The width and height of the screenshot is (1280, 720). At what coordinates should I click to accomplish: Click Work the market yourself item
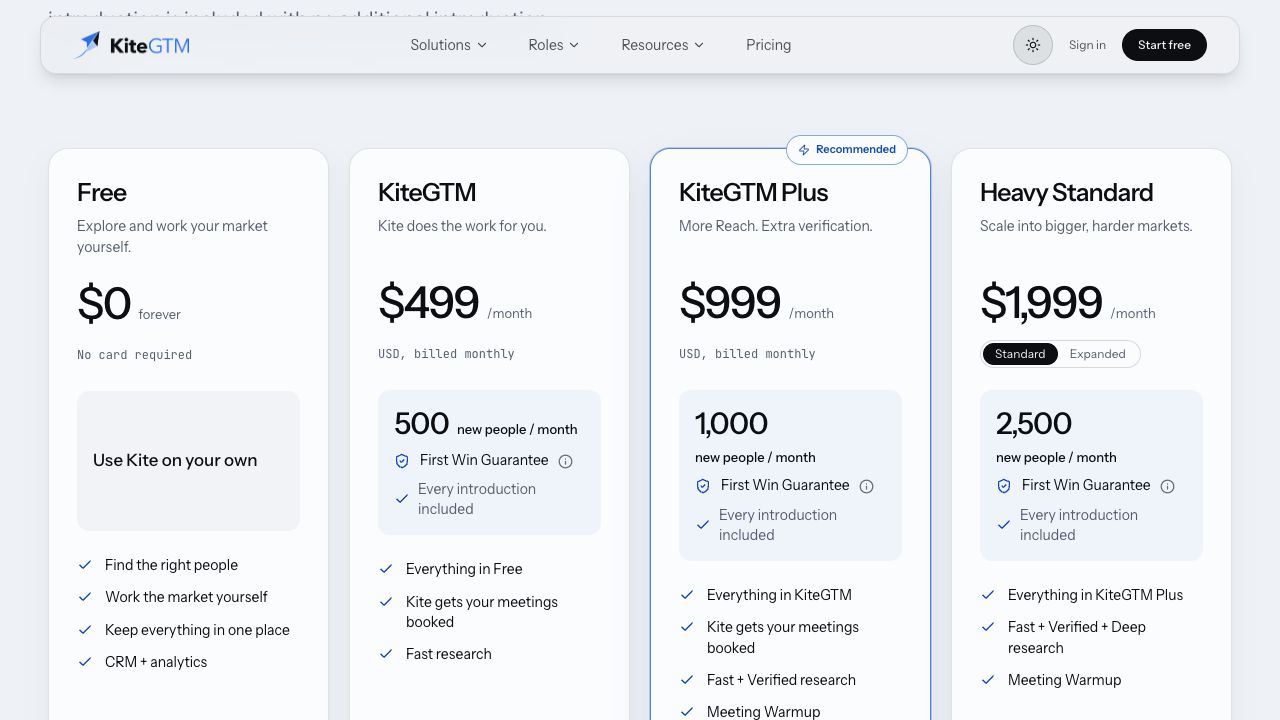pyautogui.click(x=186, y=597)
